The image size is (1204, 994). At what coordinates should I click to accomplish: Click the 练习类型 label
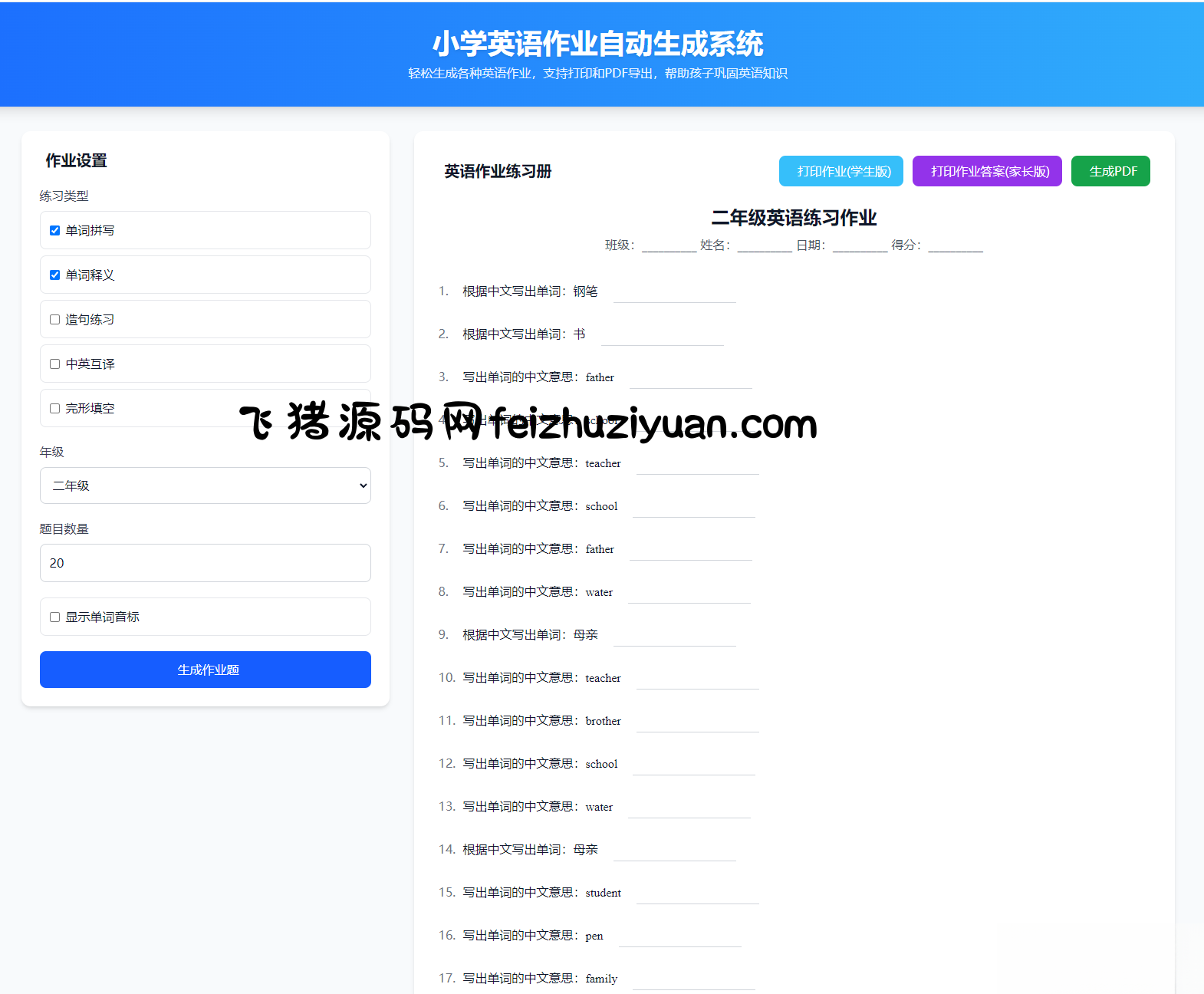click(64, 196)
